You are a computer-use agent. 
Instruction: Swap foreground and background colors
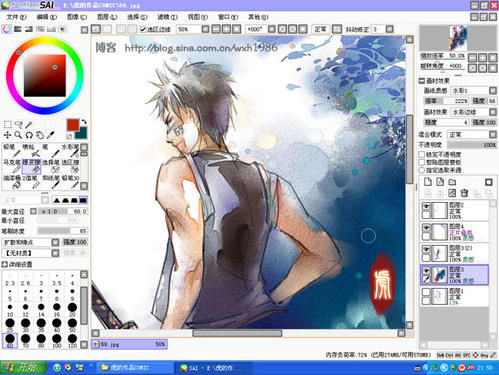coord(84,122)
